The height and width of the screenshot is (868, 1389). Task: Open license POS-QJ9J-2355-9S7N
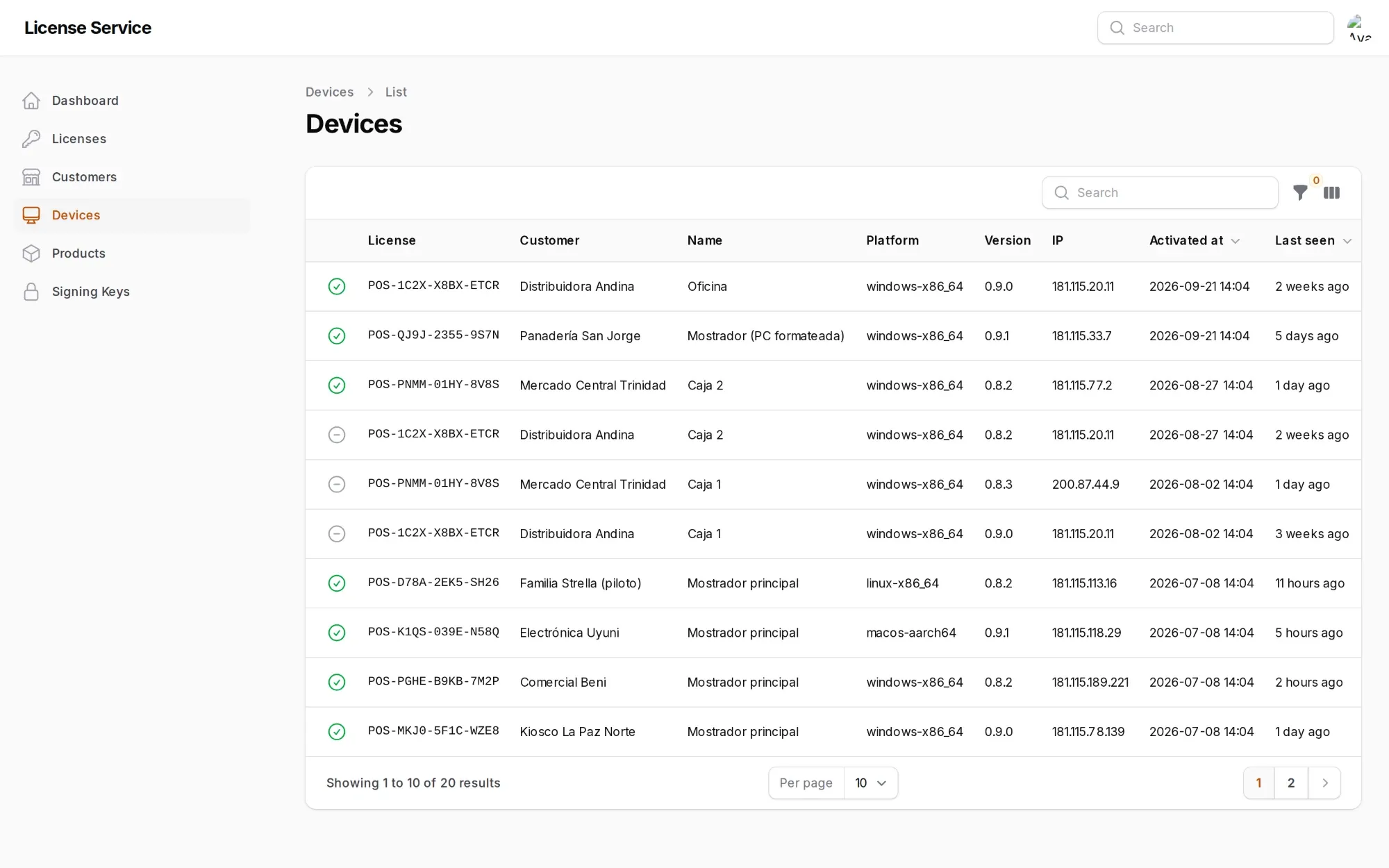click(x=433, y=335)
